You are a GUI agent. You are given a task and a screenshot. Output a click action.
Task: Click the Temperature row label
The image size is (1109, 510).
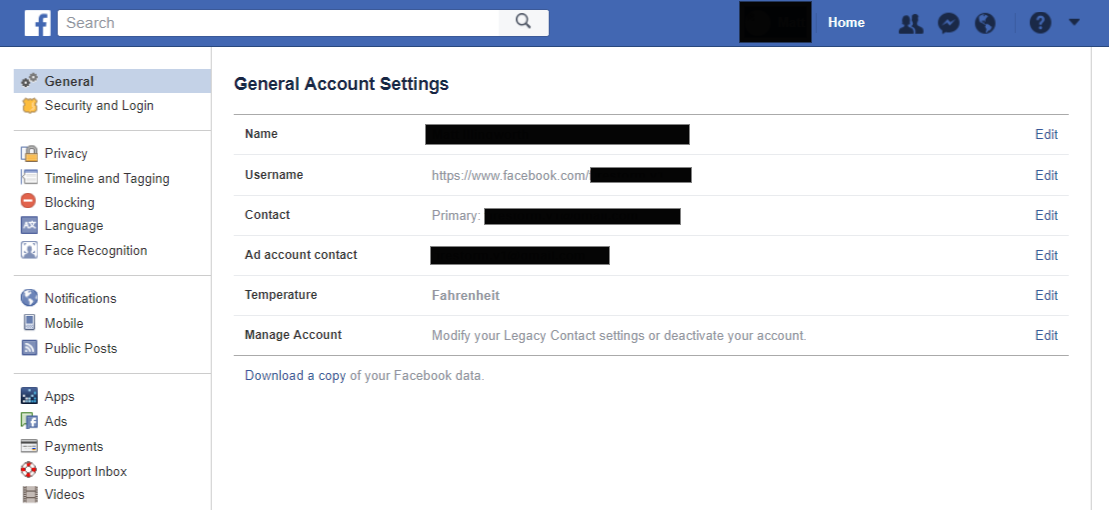coord(281,295)
